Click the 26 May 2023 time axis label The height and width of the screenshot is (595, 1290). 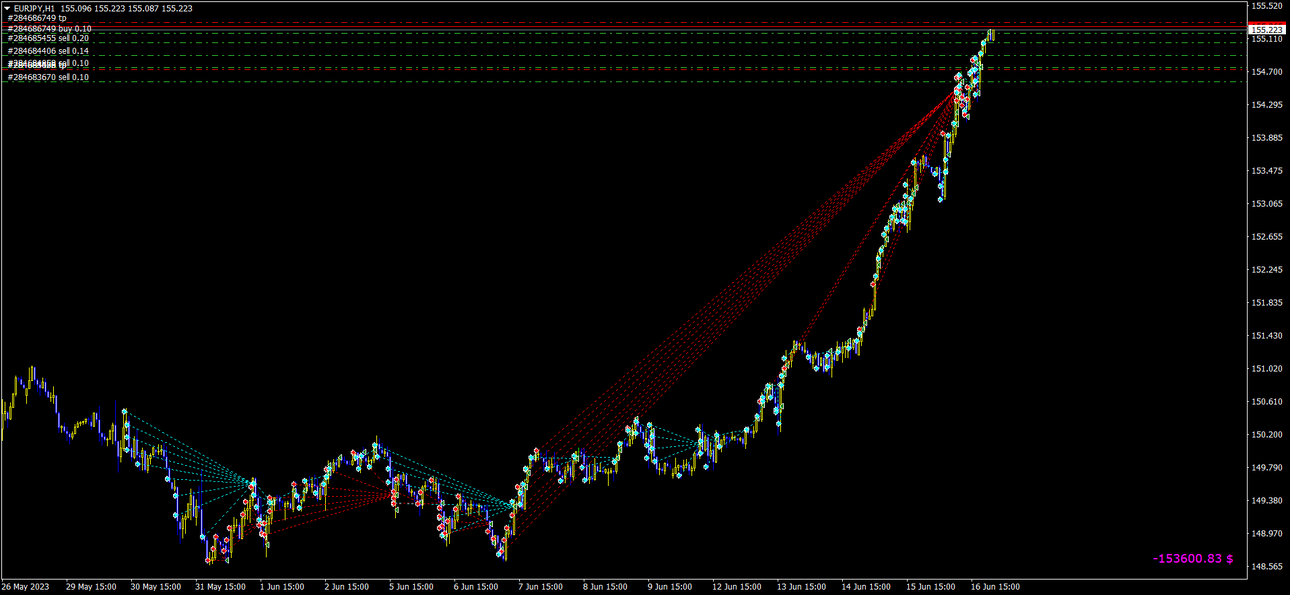coord(26,587)
